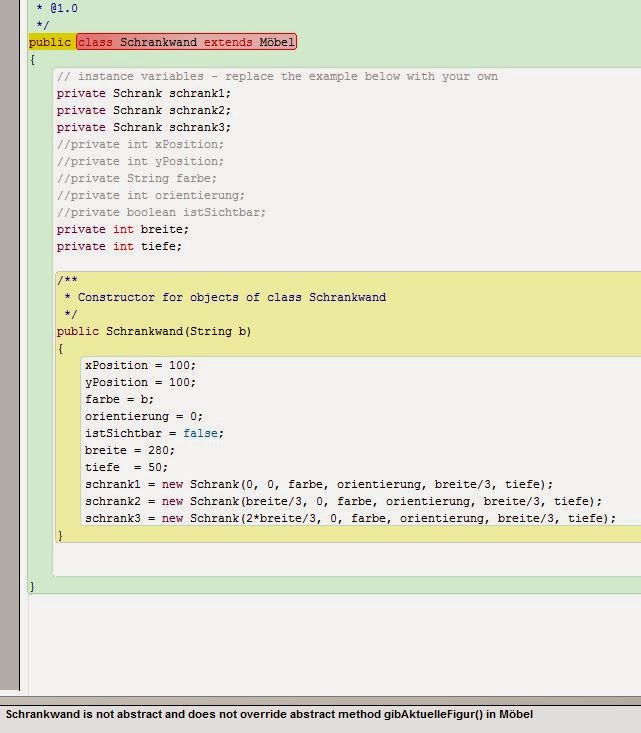
Task: Click the statement 'yPosition = 100;'
Action: coord(140,382)
